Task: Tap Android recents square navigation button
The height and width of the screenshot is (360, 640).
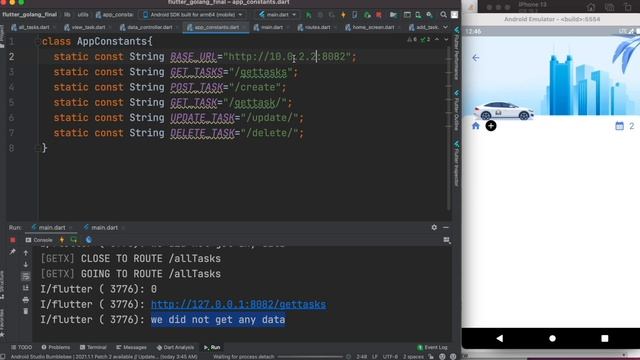Action: coord(604,338)
